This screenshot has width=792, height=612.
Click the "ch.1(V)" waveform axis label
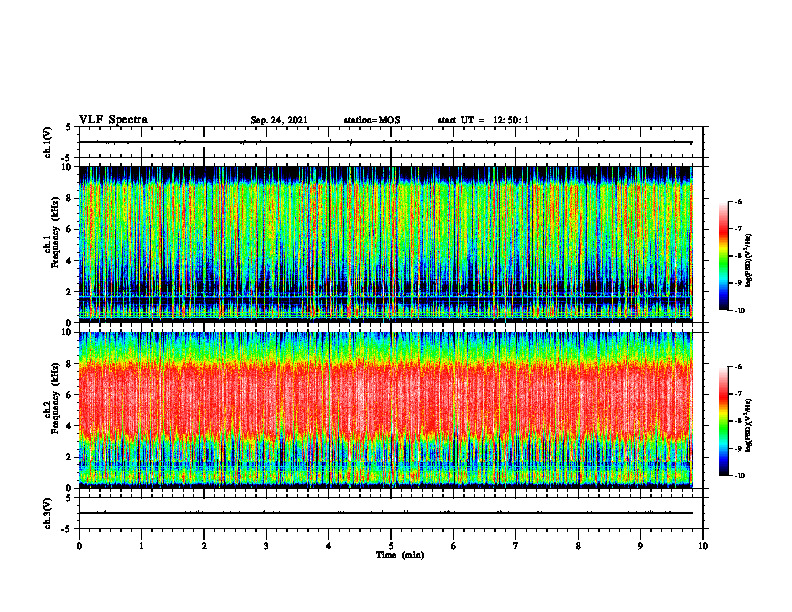point(48,142)
